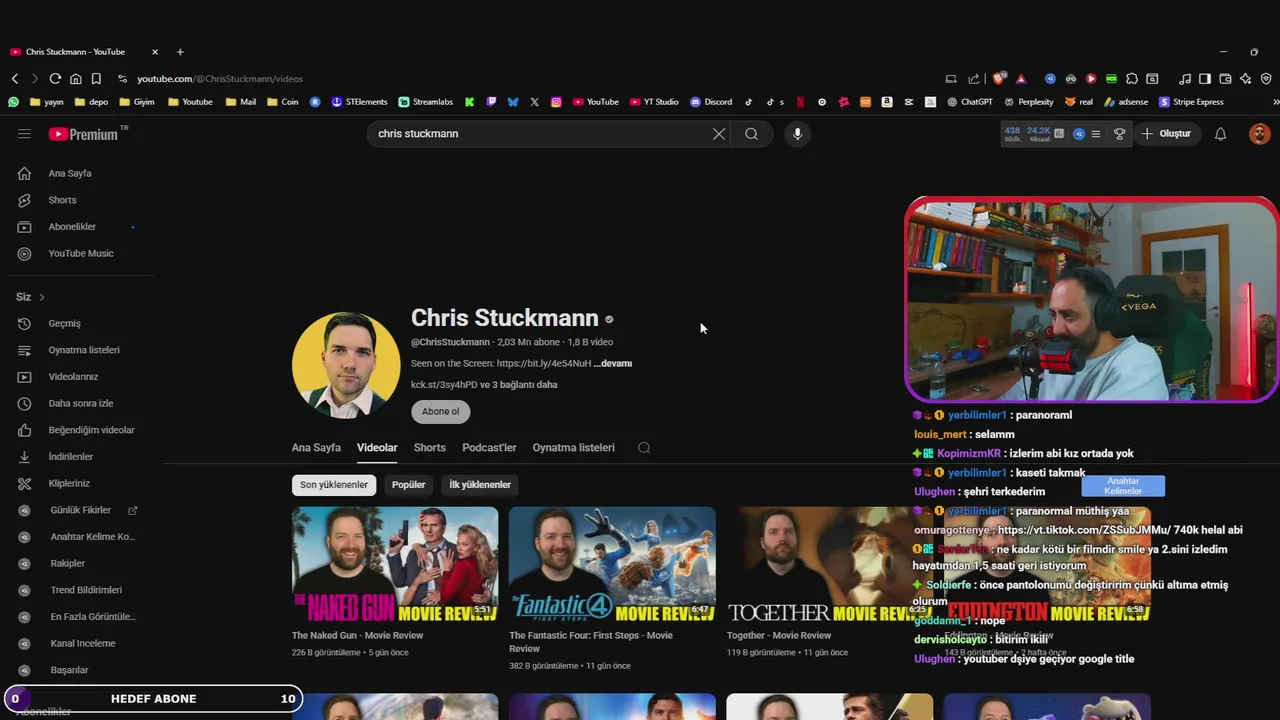Expand the 'Coin' bookmarks folder
This screenshot has height=720, width=1280.
pos(282,102)
